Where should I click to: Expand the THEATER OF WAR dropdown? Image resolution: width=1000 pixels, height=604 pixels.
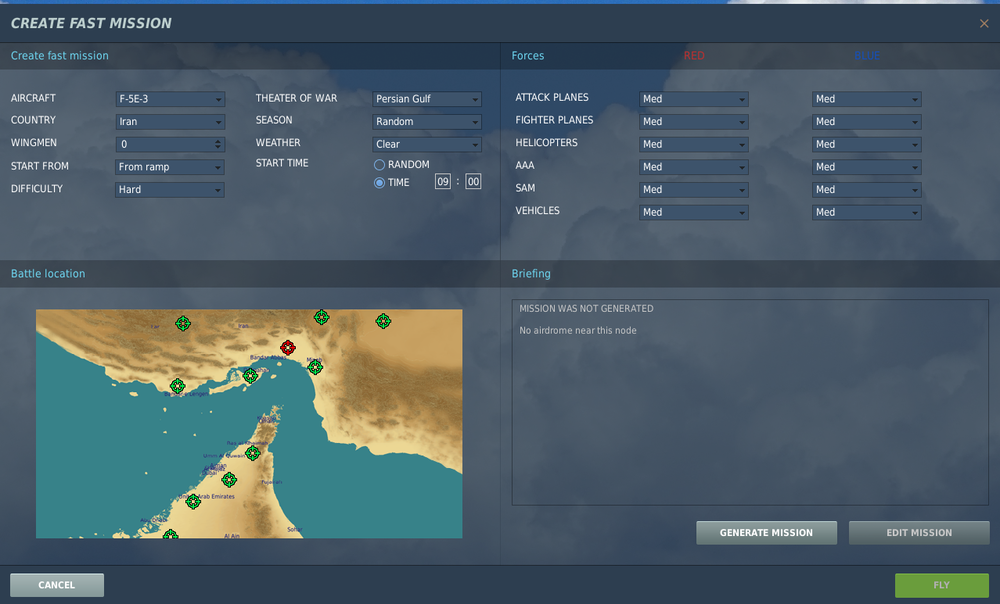click(427, 99)
